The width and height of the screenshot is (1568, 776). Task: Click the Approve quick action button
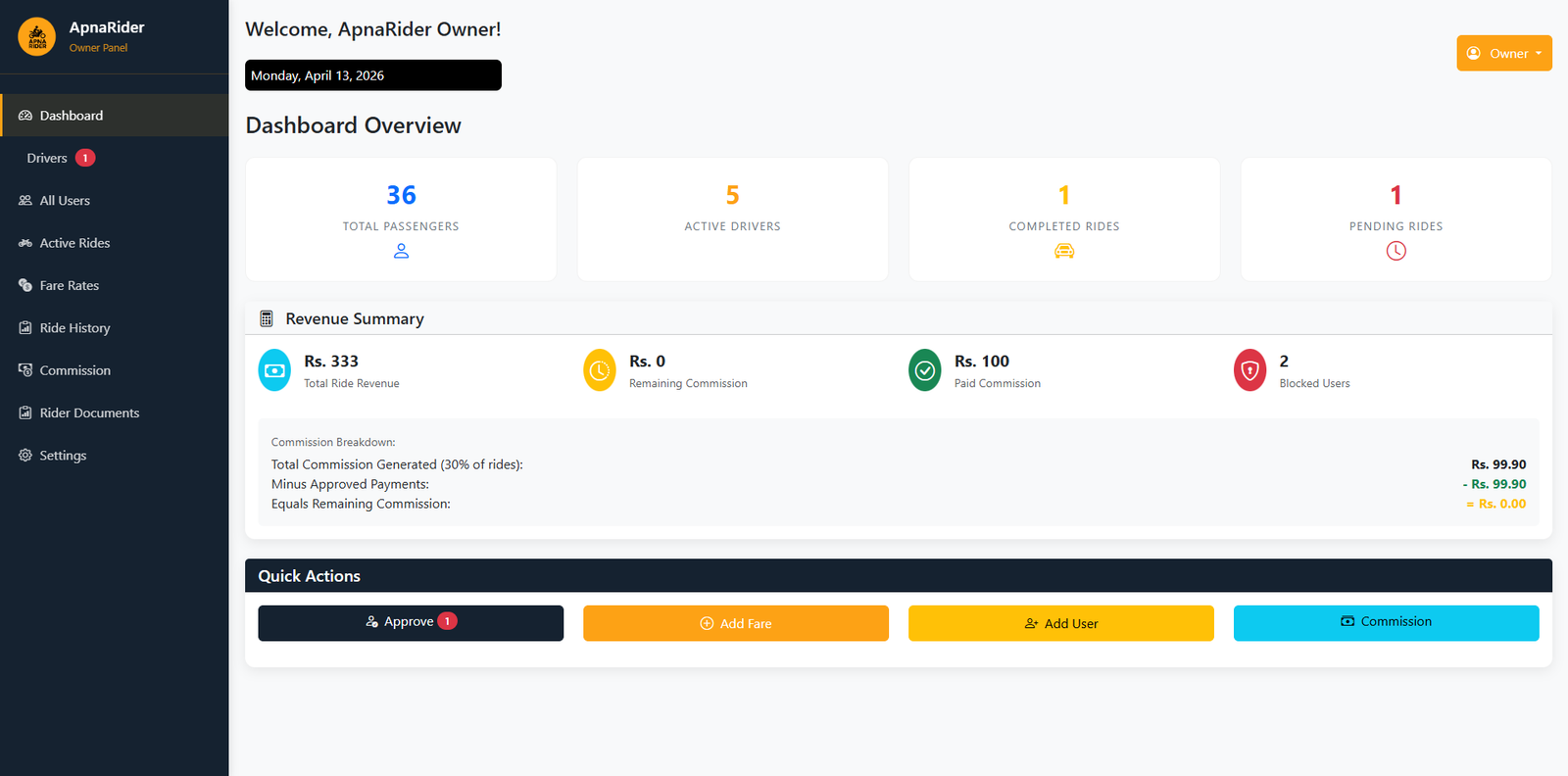411,623
